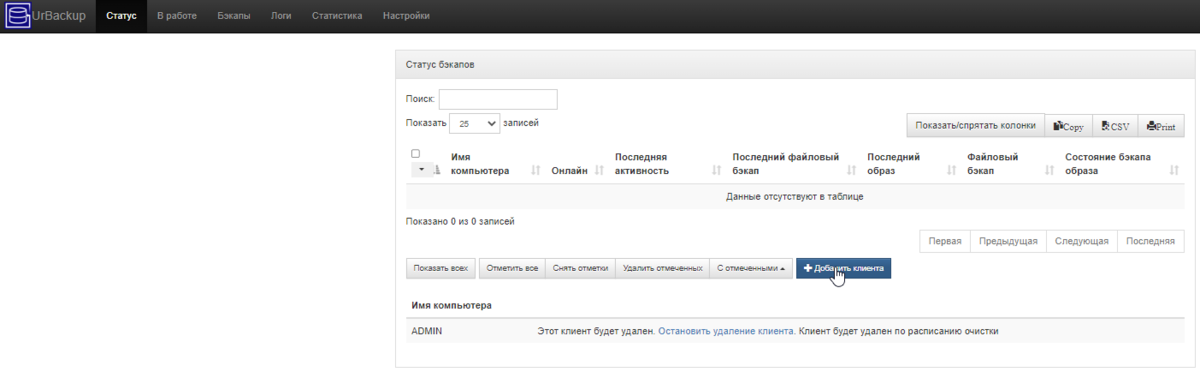Sort by Имя компьютера column arrows
Viewport: 1200px width, 372px height.
coord(535,171)
